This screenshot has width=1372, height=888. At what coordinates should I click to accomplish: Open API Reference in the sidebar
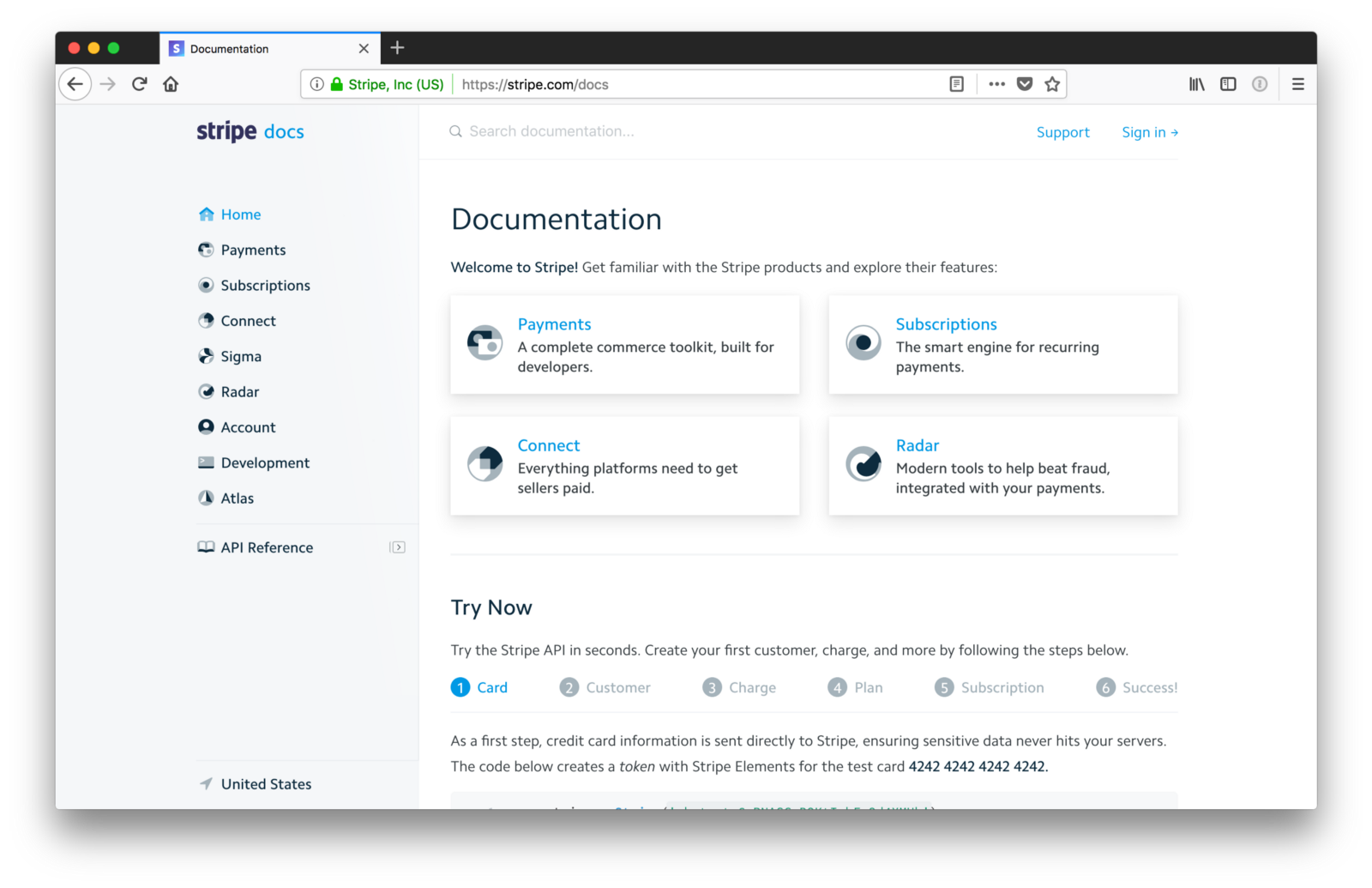click(256, 547)
